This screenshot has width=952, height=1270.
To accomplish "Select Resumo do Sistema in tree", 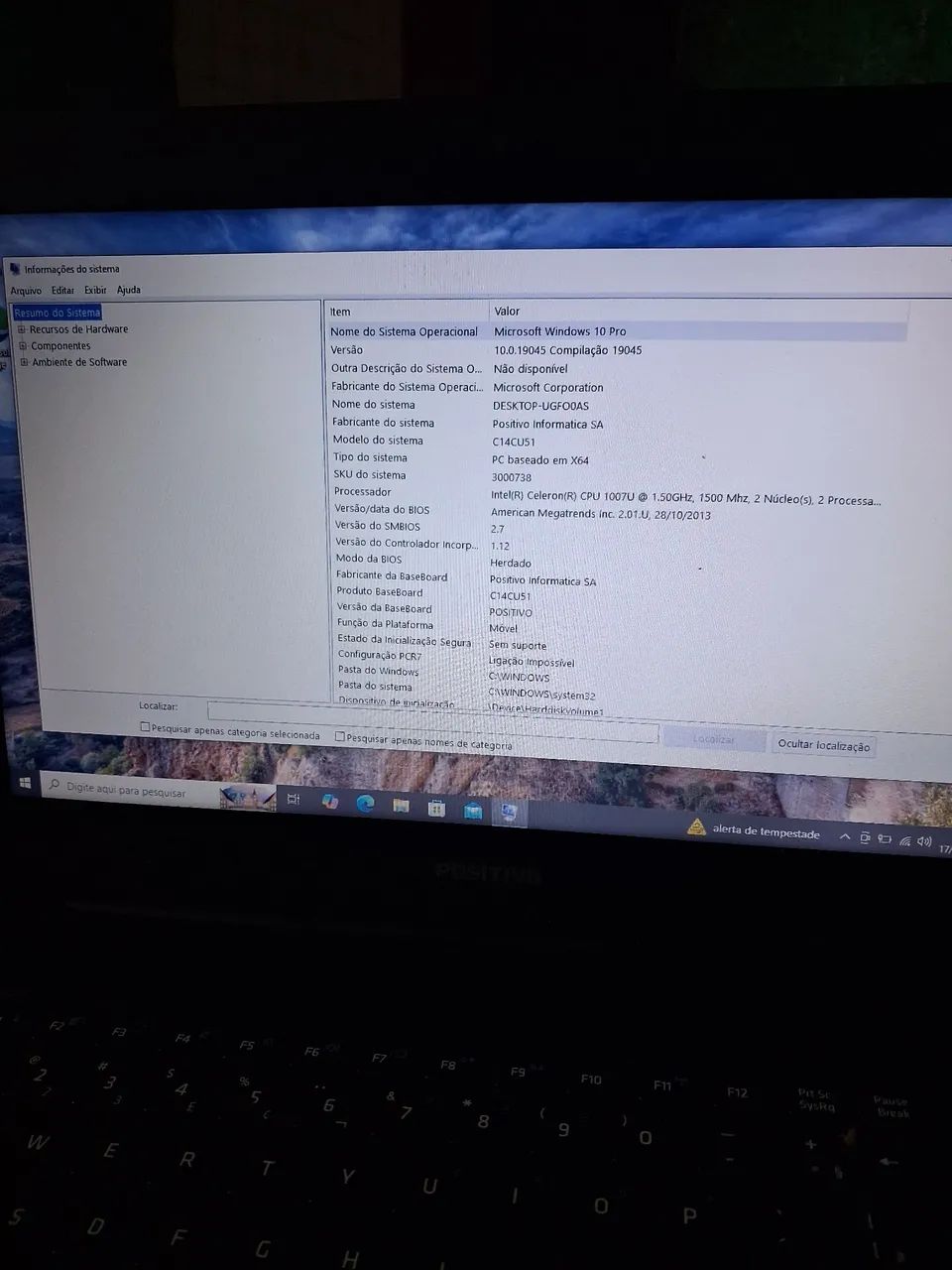I will pyautogui.click(x=58, y=313).
